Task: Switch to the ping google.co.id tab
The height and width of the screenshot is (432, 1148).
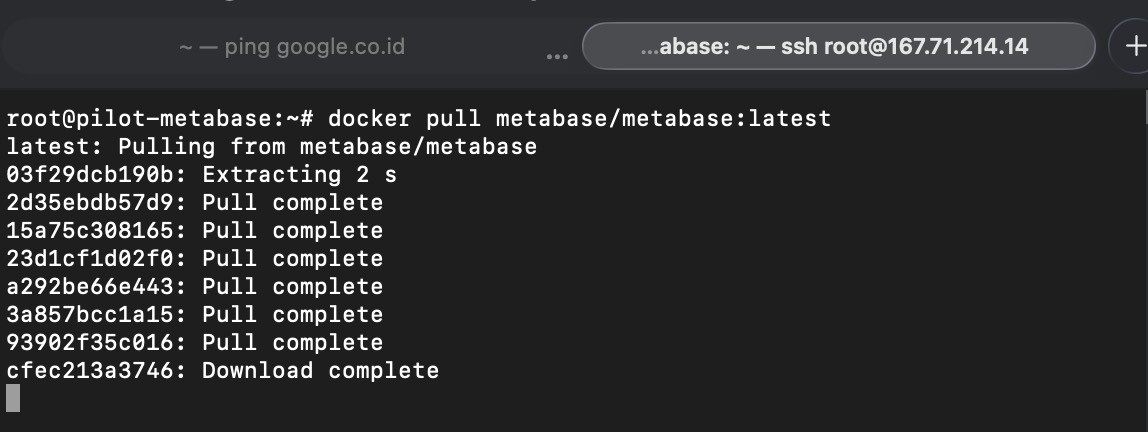Action: pos(292,46)
